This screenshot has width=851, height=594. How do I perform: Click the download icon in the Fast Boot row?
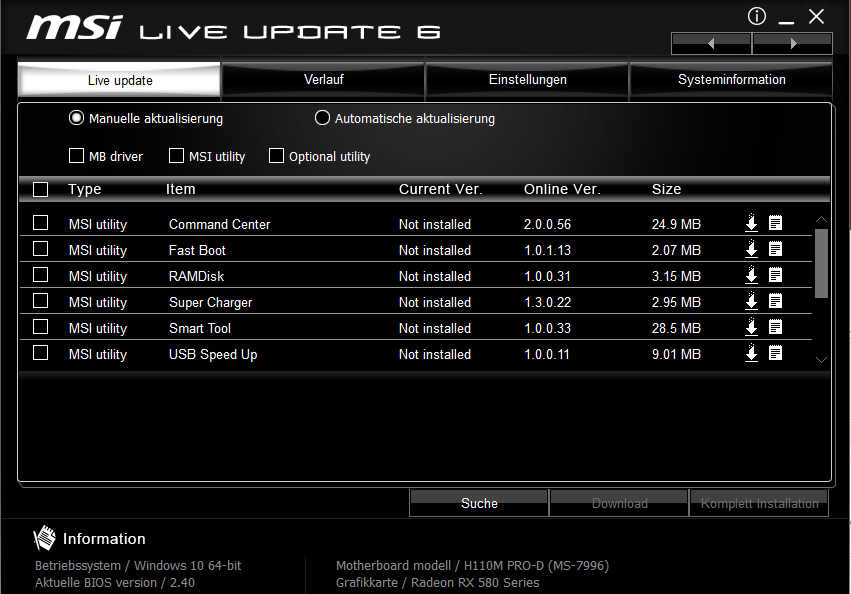[751, 249]
